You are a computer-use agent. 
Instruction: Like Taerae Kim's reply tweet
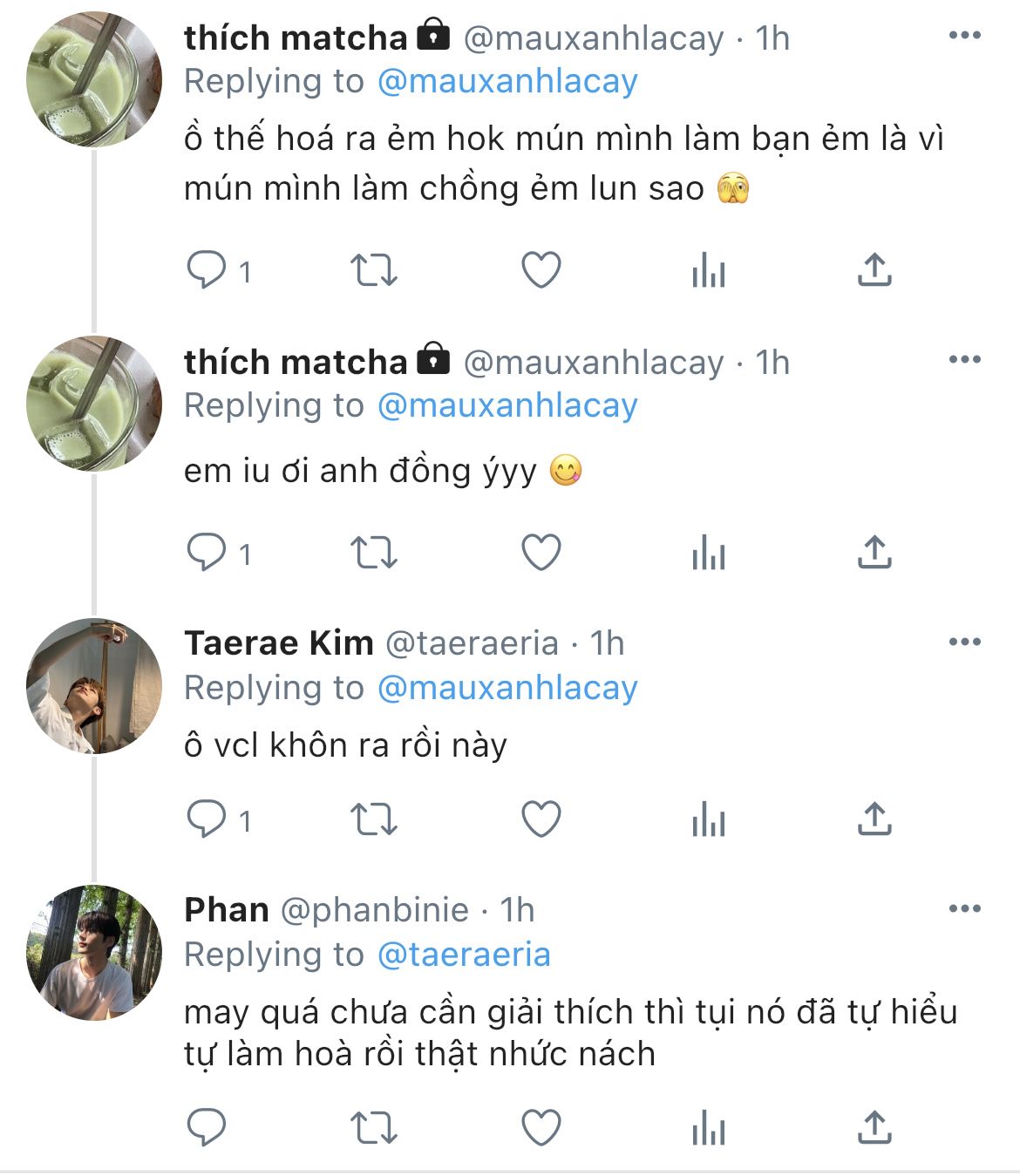541,819
